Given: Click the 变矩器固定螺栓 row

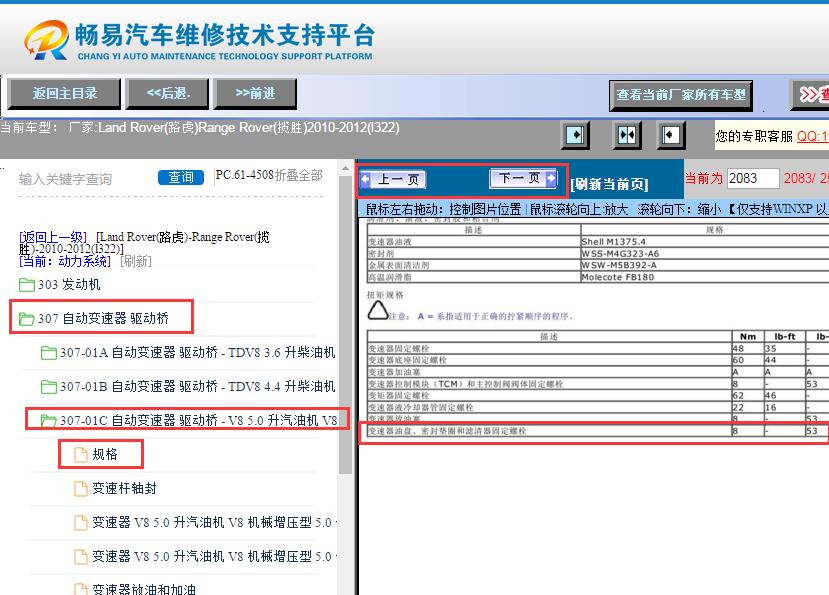Looking at the screenshot, I should click(x=598, y=396).
